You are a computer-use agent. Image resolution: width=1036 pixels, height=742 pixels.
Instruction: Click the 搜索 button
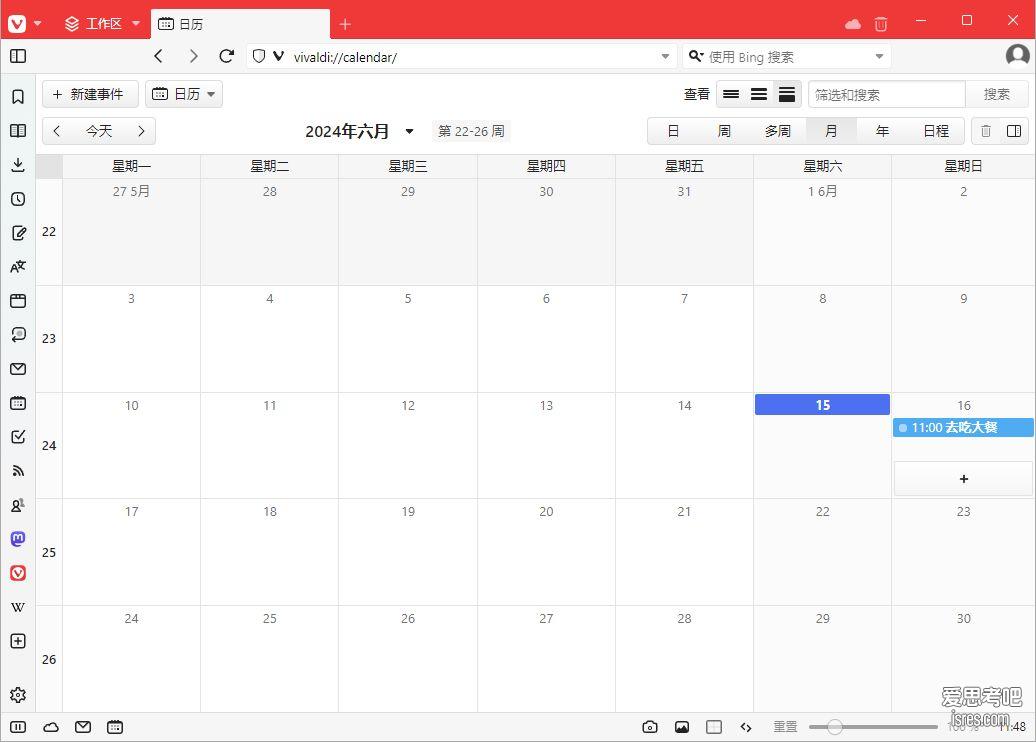(x=996, y=94)
